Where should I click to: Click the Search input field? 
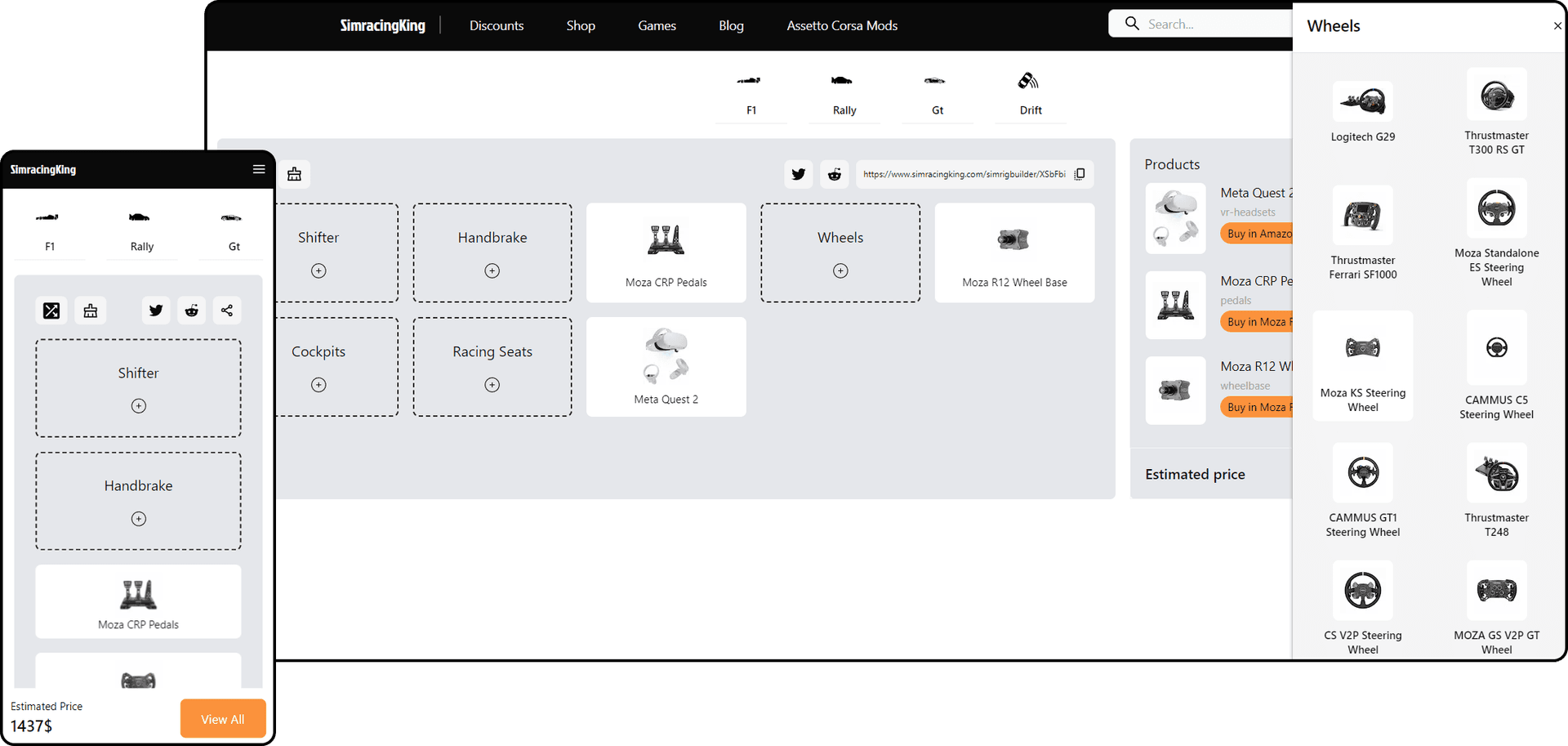tap(1200, 24)
